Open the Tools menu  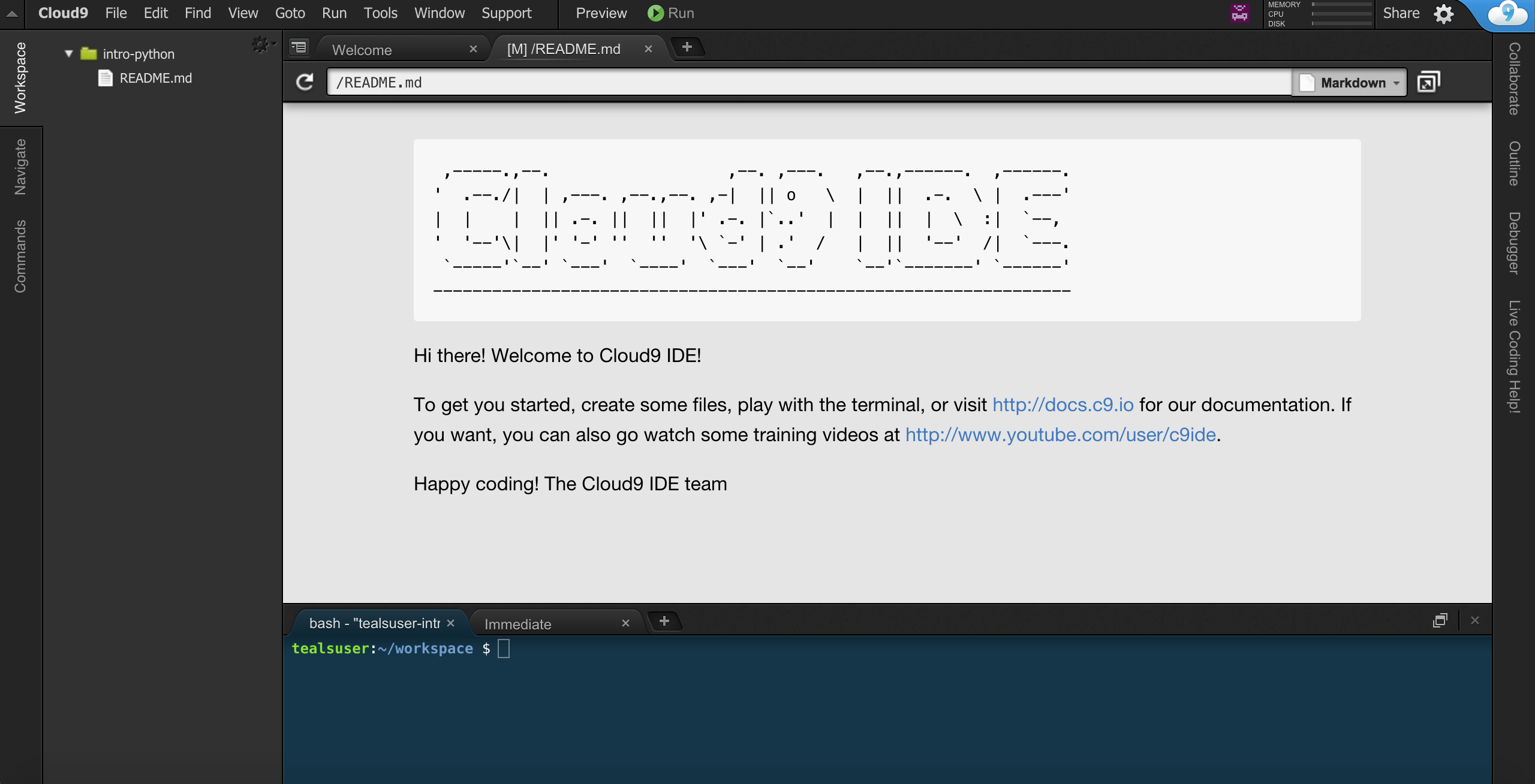pyautogui.click(x=379, y=13)
